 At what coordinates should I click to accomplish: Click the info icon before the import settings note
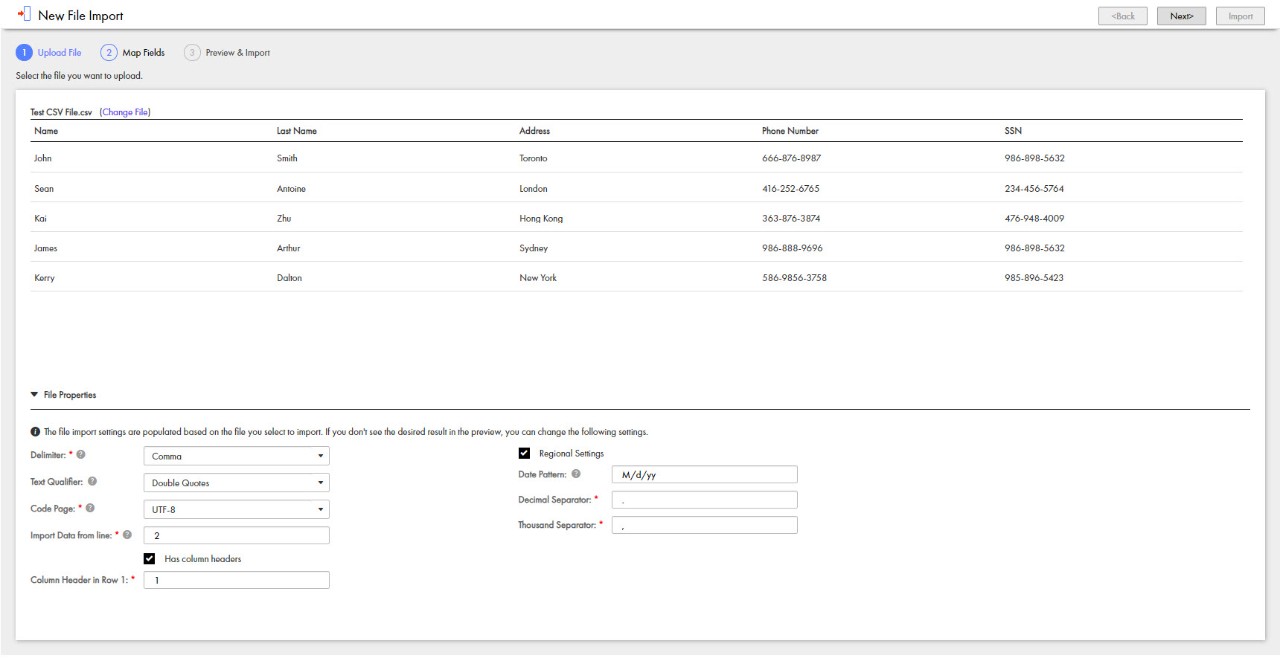coord(36,432)
